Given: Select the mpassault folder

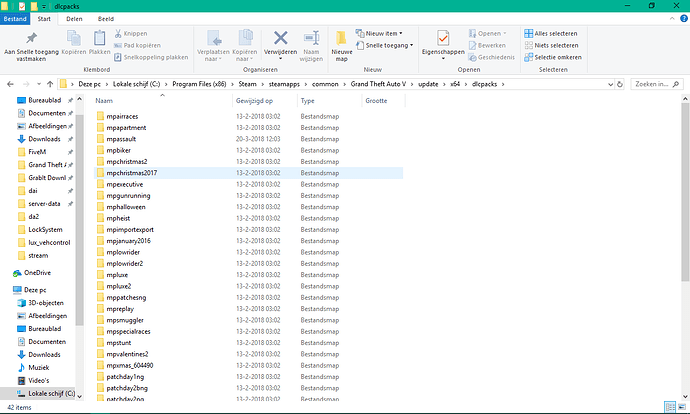Looking at the screenshot, I should pos(249,139).
